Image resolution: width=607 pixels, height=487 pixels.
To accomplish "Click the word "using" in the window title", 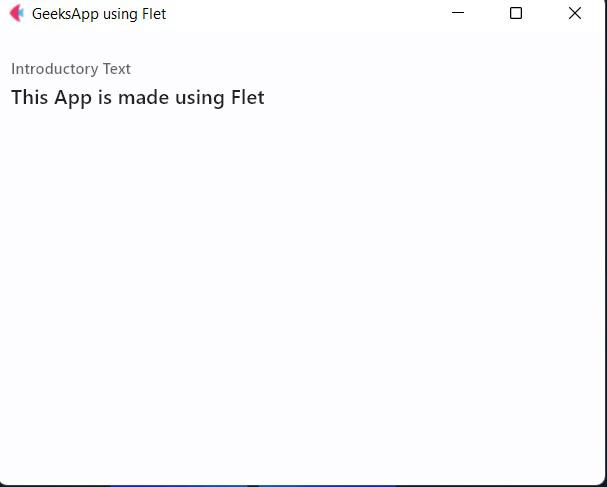I will coord(120,15).
